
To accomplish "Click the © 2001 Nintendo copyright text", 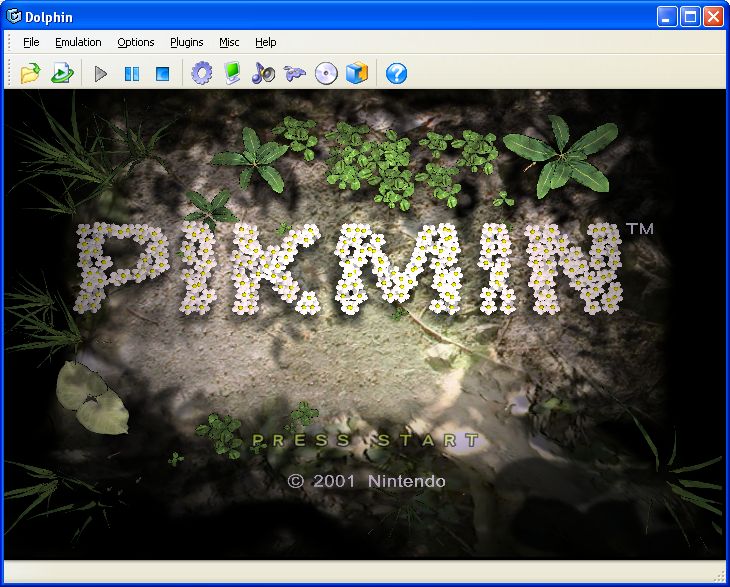I will [x=366, y=481].
